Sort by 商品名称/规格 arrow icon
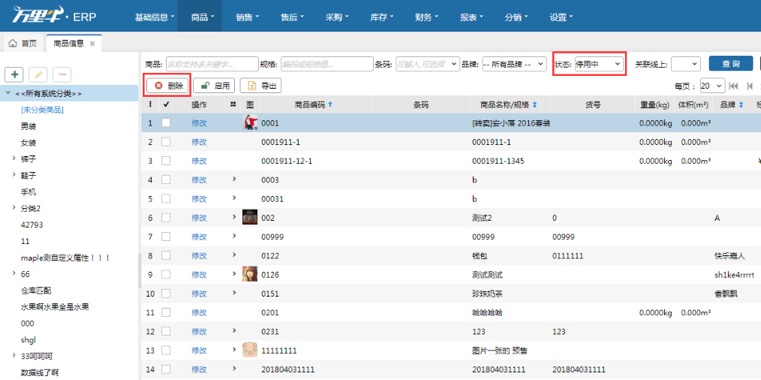Image resolution: width=761 pixels, height=380 pixels. coord(535,104)
